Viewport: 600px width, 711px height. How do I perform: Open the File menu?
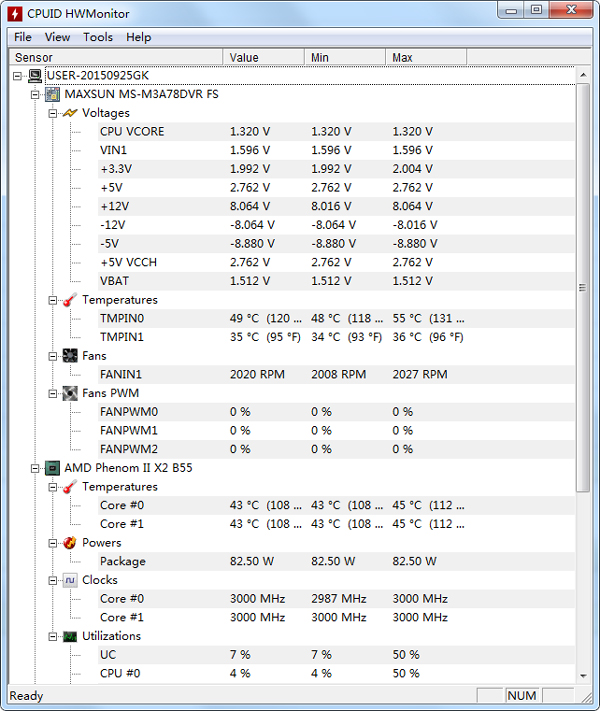tap(23, 37)
